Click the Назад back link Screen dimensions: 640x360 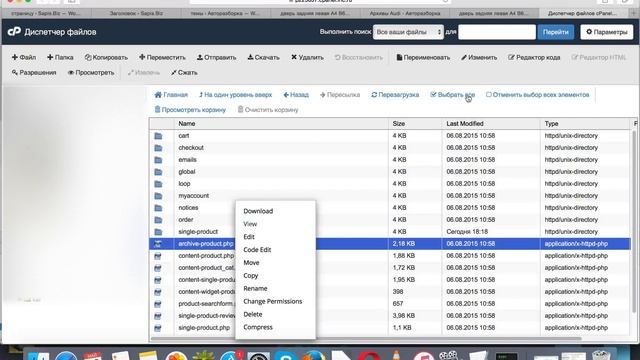click(296, 95)
